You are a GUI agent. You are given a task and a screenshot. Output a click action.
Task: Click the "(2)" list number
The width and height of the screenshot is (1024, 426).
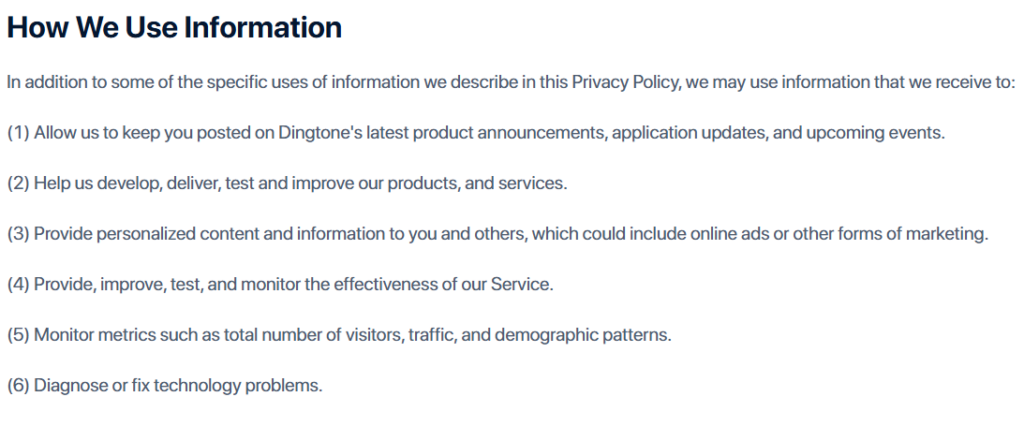[18, 183]
